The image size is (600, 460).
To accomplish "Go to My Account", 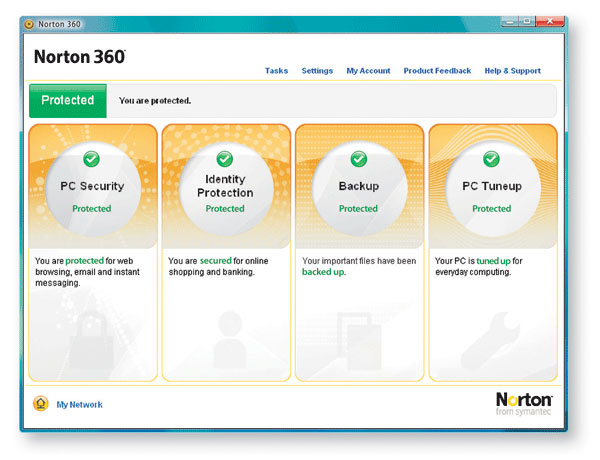I will coord(368,71).
